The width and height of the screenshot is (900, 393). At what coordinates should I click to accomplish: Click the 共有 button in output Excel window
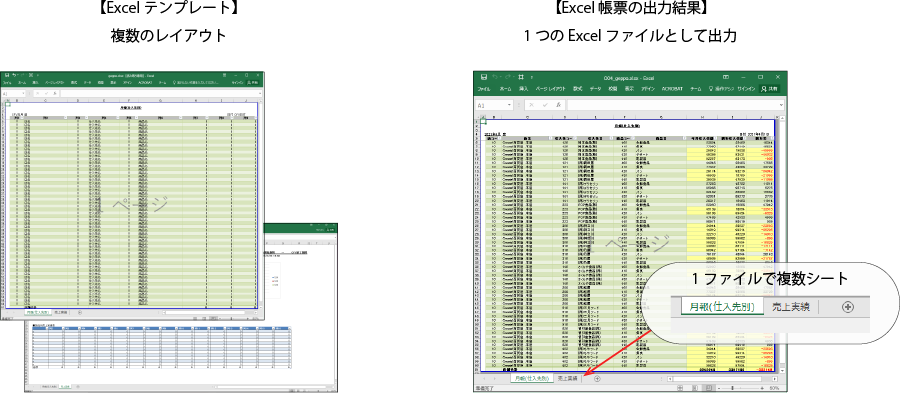pyautogui.click(x=769, y=89)
